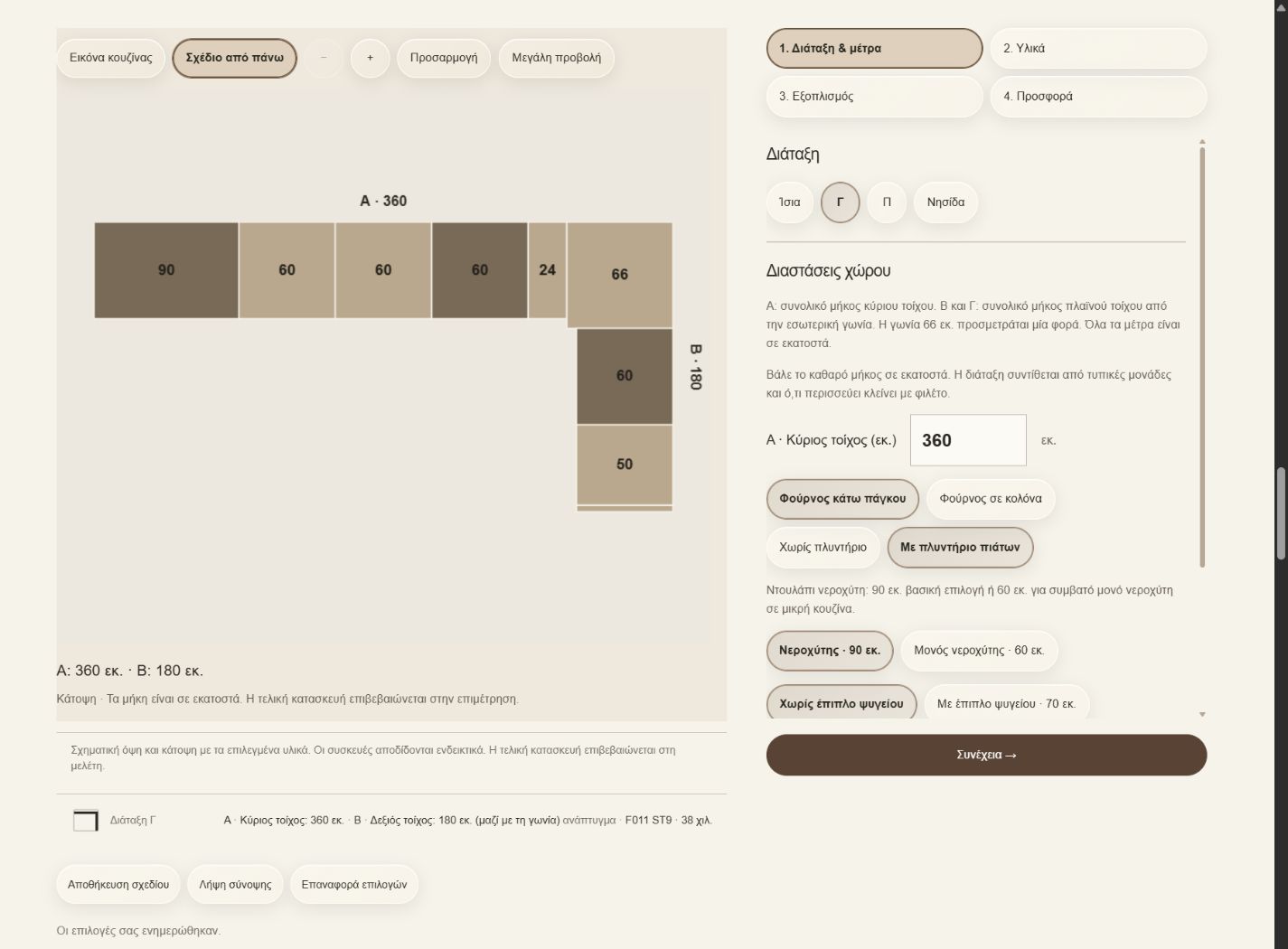
Task: Select the Σχέδιο από πάνω view
Action: [235, 58]
